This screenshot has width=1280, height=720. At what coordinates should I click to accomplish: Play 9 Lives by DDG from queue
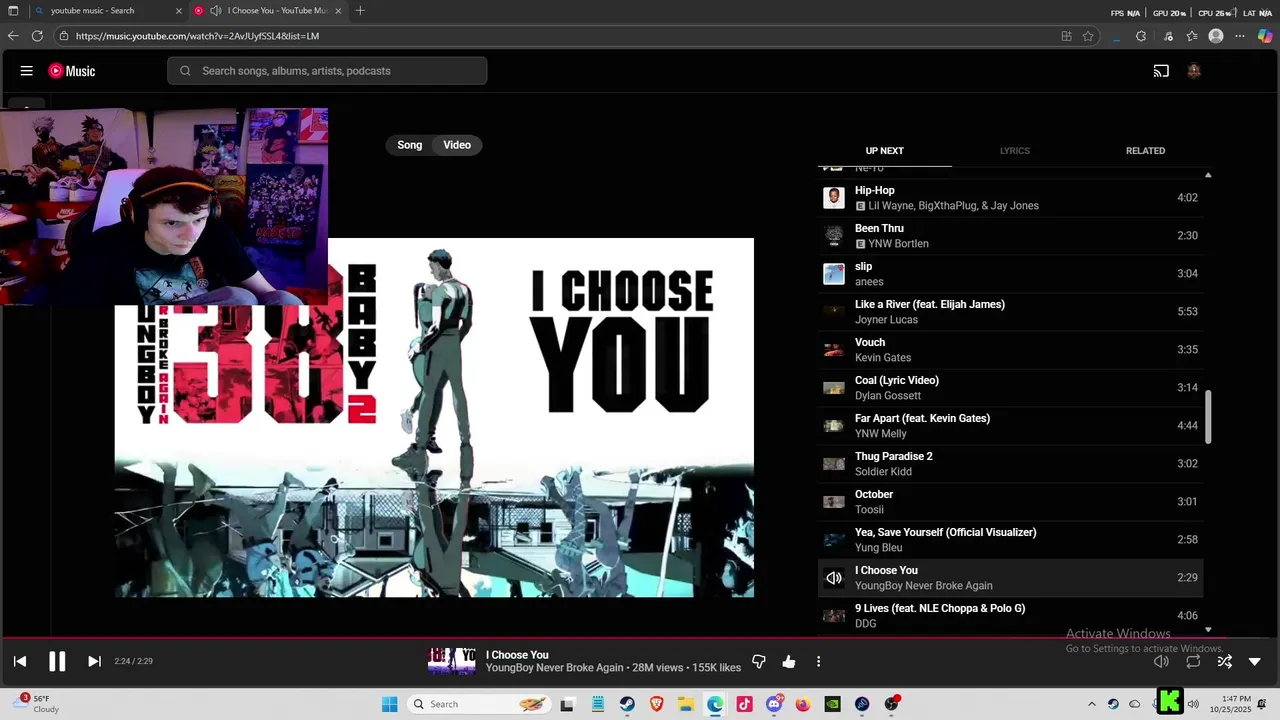coord(1011,616)
